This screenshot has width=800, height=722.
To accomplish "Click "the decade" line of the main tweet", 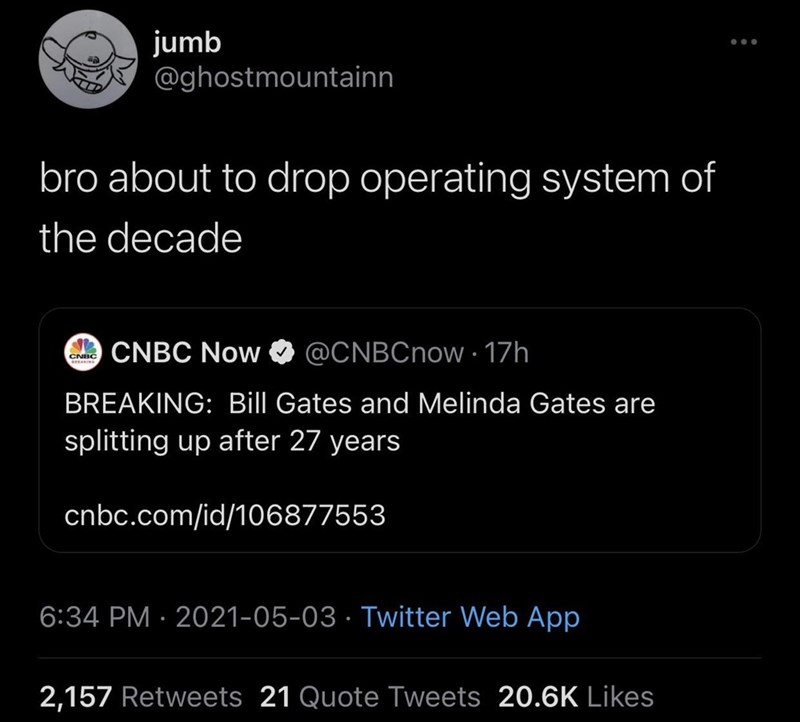I will click(x=140, y=237).
